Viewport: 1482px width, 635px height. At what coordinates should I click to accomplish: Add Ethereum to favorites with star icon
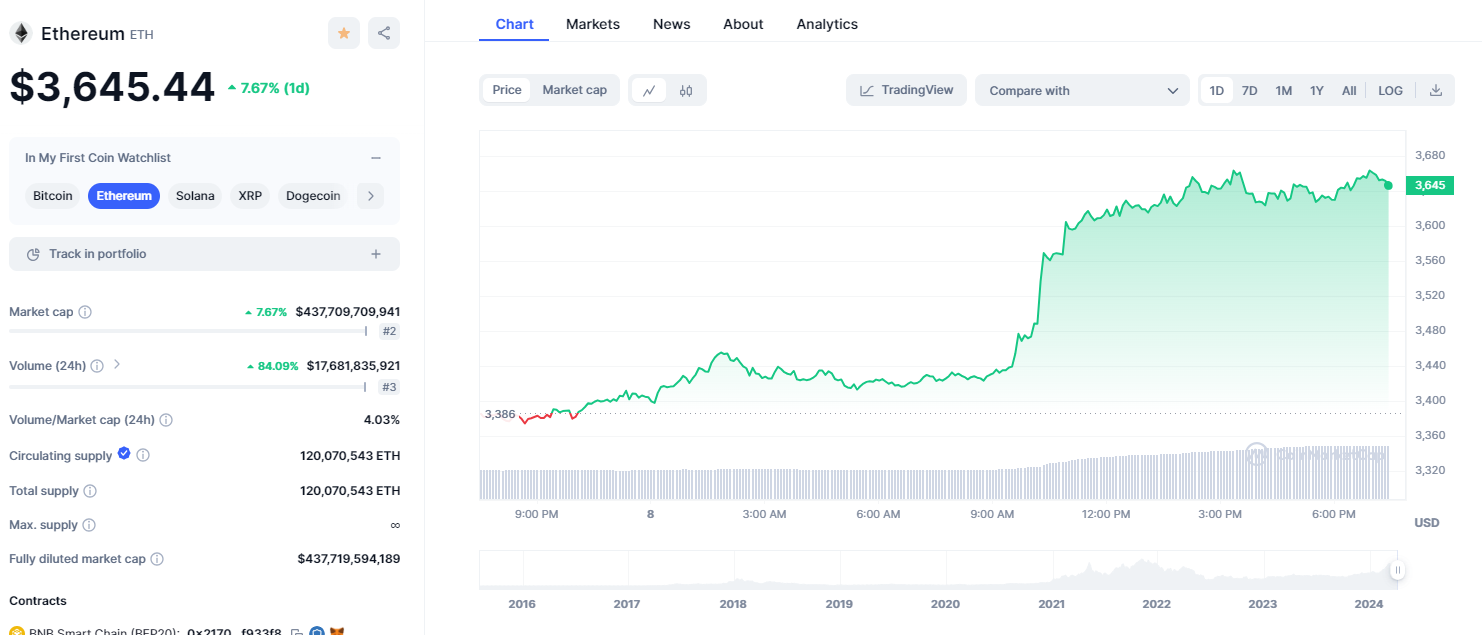pyautogui.click(x=344, y=33)
